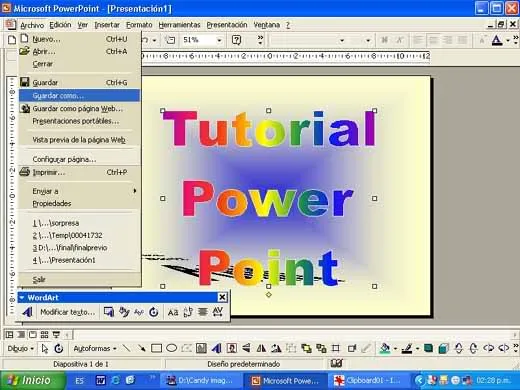Viewport: 520px width, 390px height.
Task: Click free rotate icon in WordArt toolbar
Action: [154, 312]
